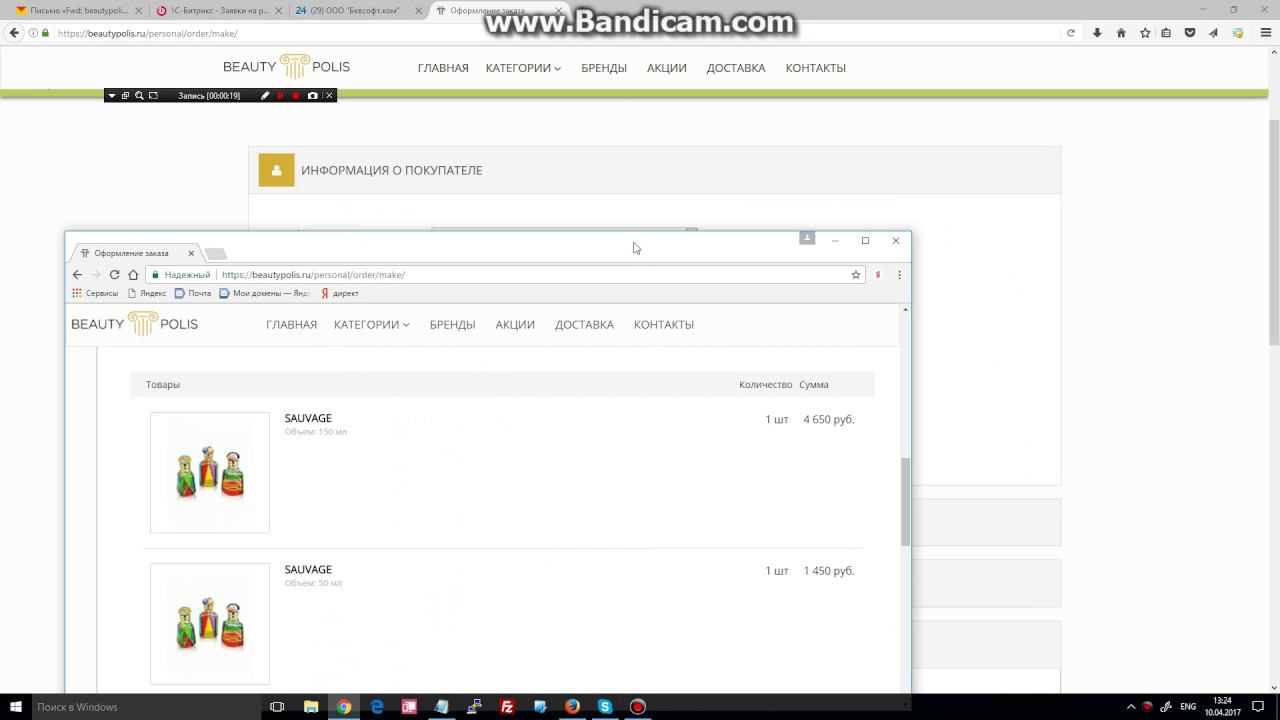This screenshot has height=720, width=1280.
Task: Open БРЕНДЫ in the Firefox page
Action: pos(604,68)
